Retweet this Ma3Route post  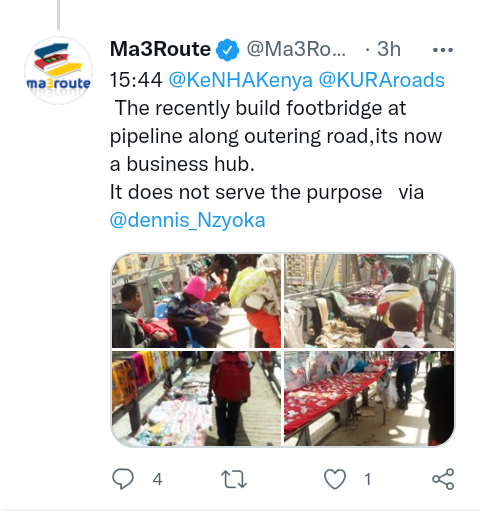[x=234, y=479]
